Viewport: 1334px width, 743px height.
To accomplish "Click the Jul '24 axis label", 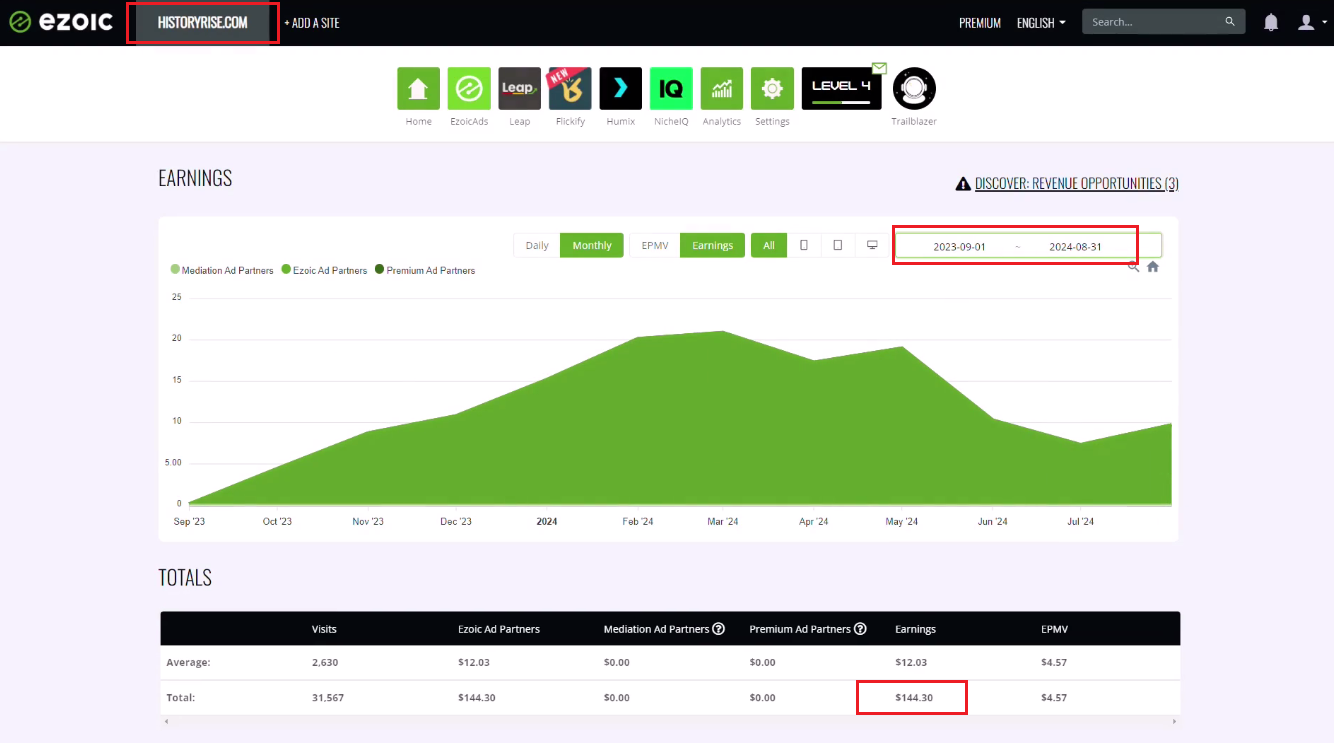I will [1079, 521].
